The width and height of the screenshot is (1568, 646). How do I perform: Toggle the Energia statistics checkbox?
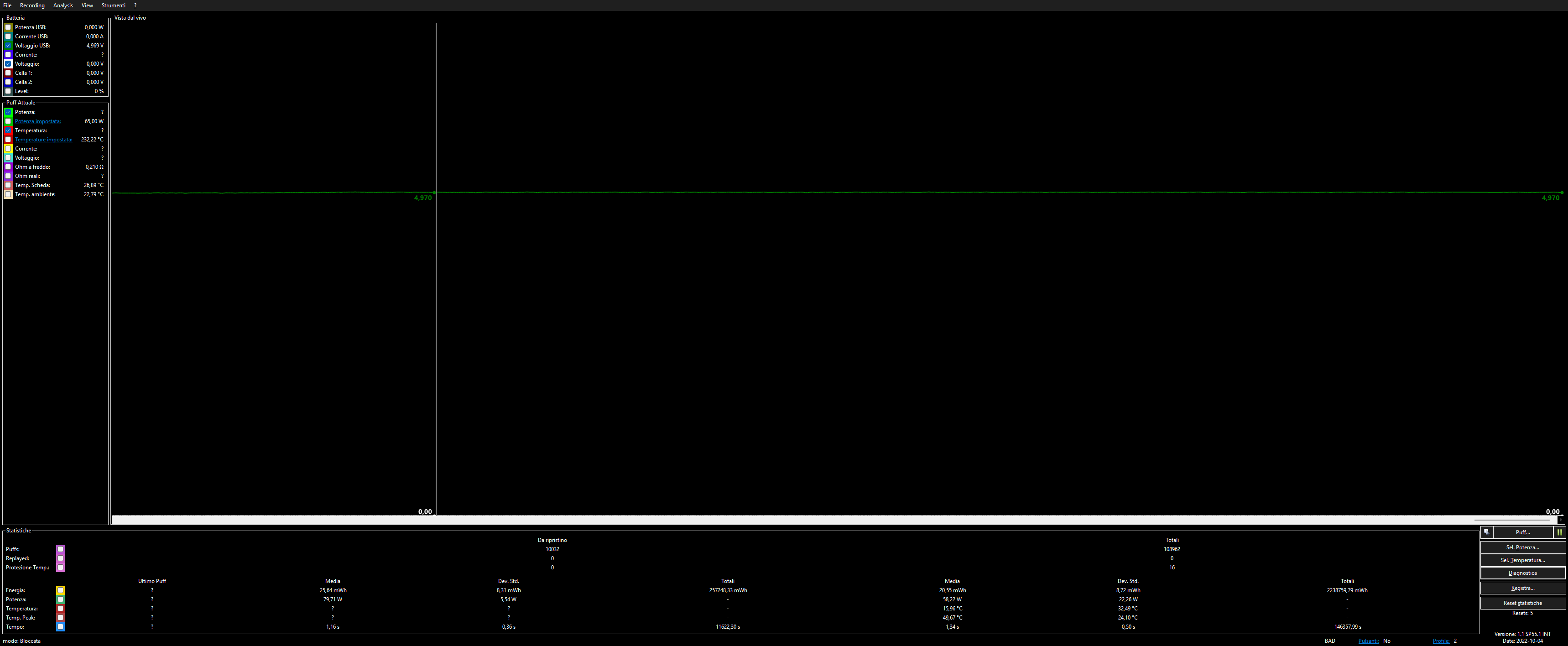60,590
